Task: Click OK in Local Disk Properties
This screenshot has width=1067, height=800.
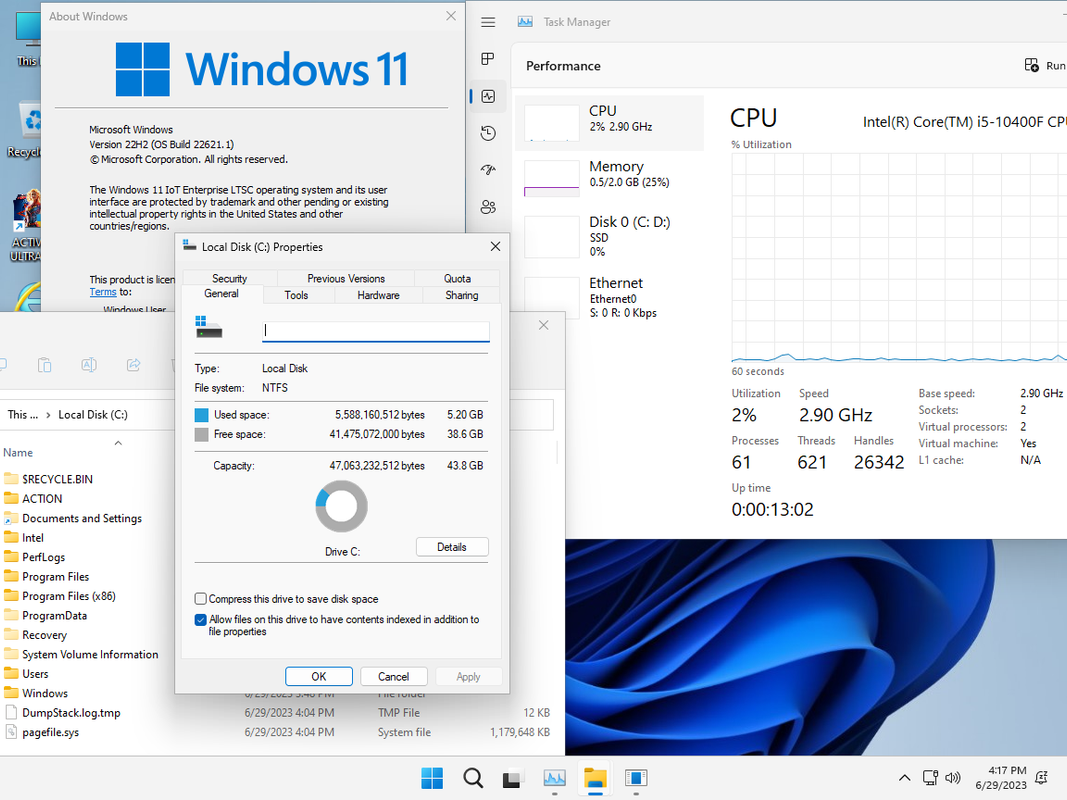Action: coord(318,676)
